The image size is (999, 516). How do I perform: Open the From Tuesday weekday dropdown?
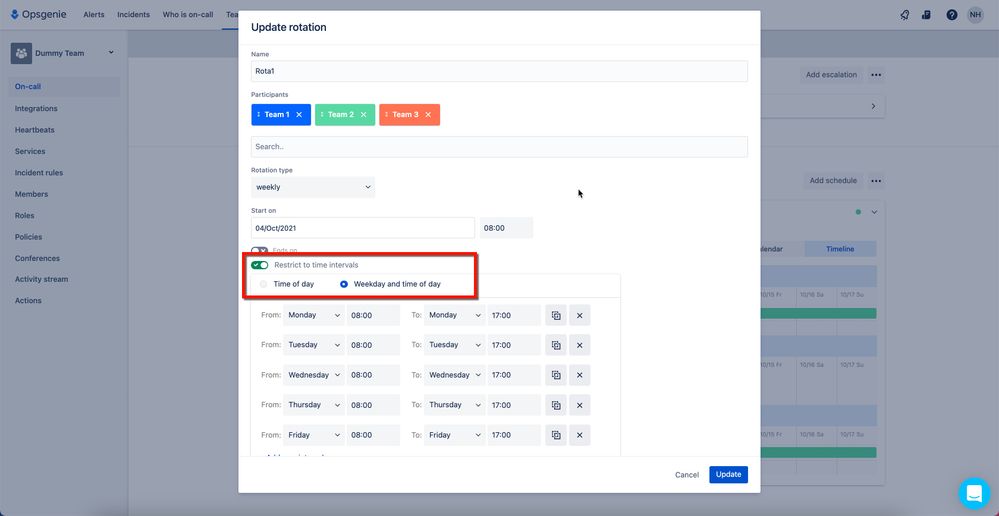tap(313, 345)
